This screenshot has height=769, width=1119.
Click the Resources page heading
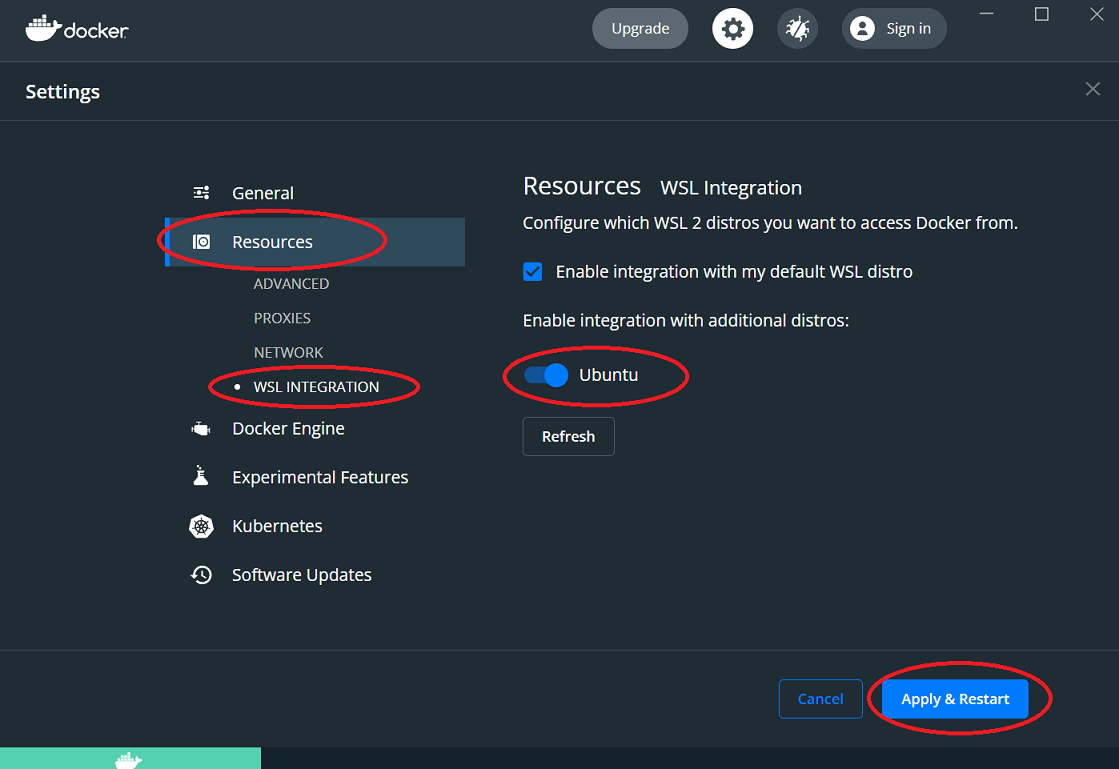582,186
